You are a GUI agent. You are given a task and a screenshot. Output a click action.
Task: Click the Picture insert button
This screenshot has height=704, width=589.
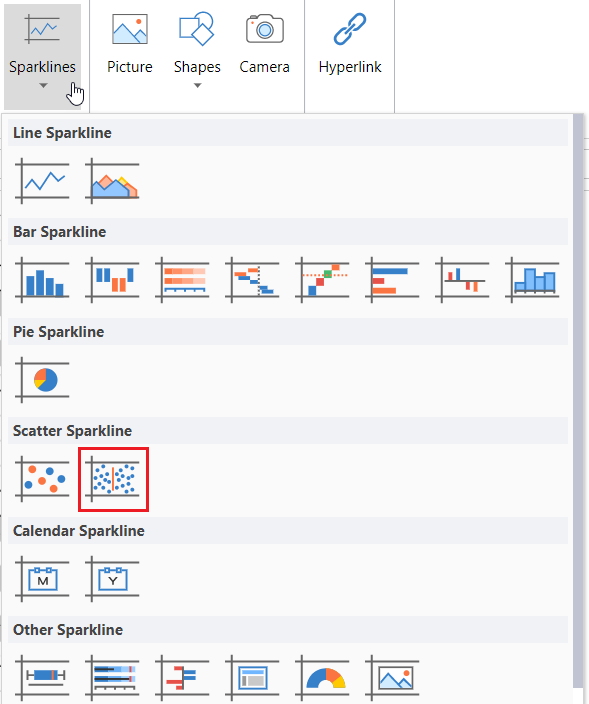(x=130, y=45)
